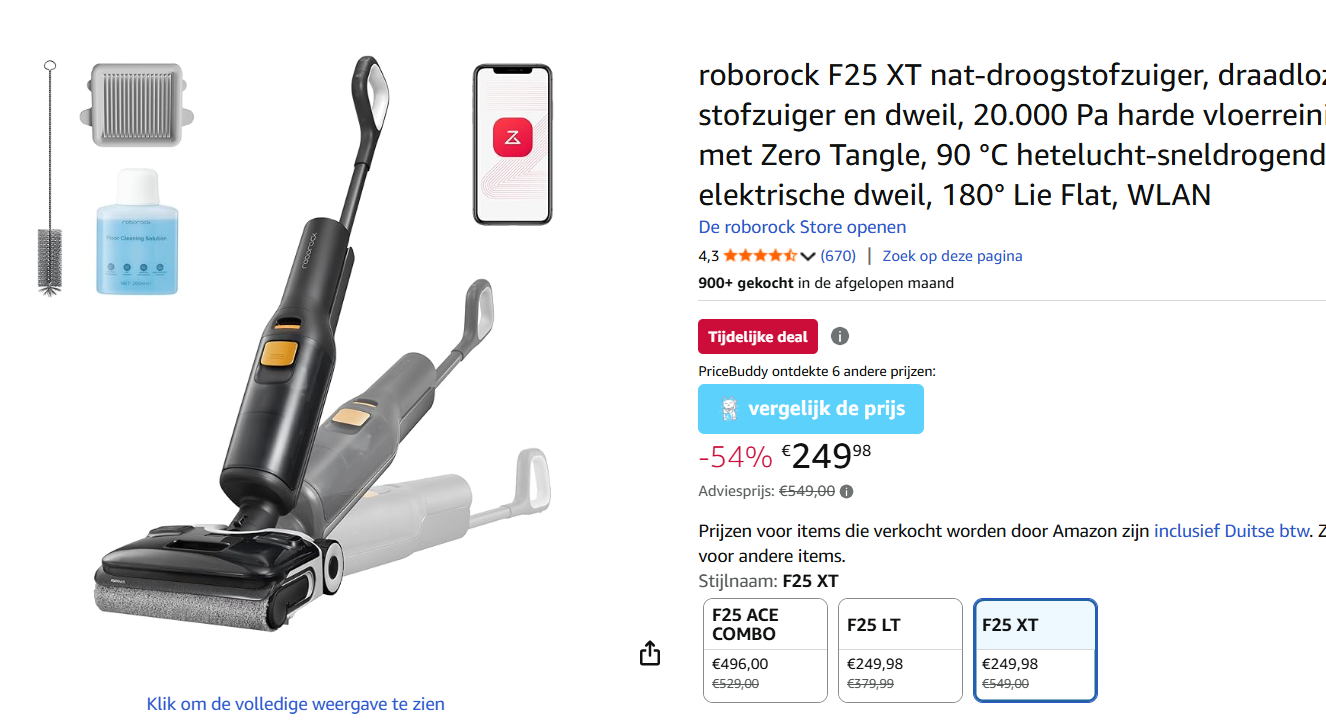
Task: Open the roborock Store link
Action: (x=801, y=227)
